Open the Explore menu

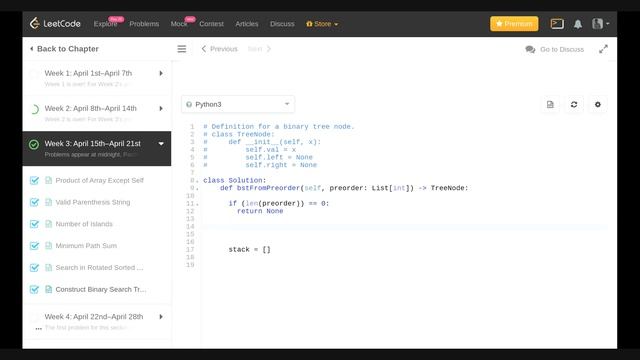[x=105, y=24]
